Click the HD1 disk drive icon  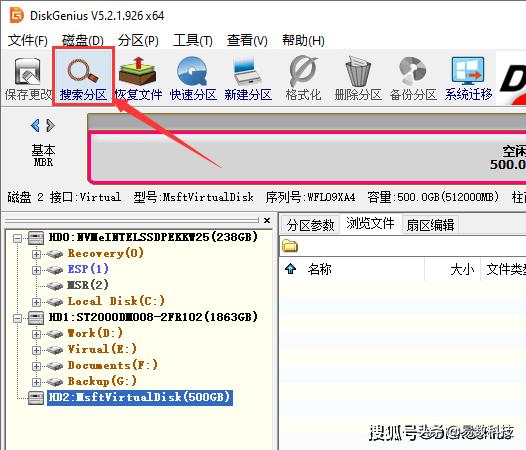tap(36, 318)
